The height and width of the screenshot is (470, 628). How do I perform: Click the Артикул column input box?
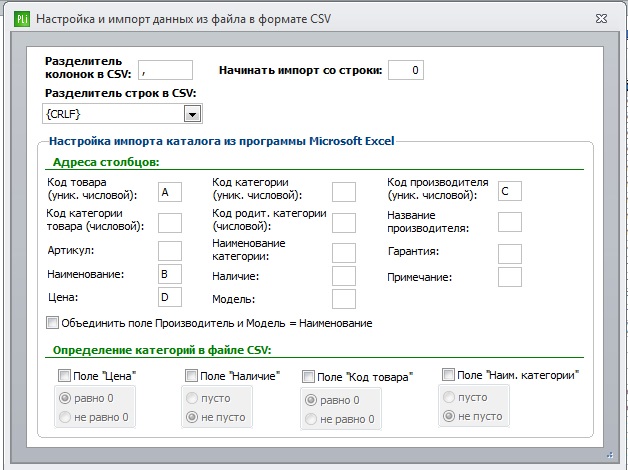point(170,251)
